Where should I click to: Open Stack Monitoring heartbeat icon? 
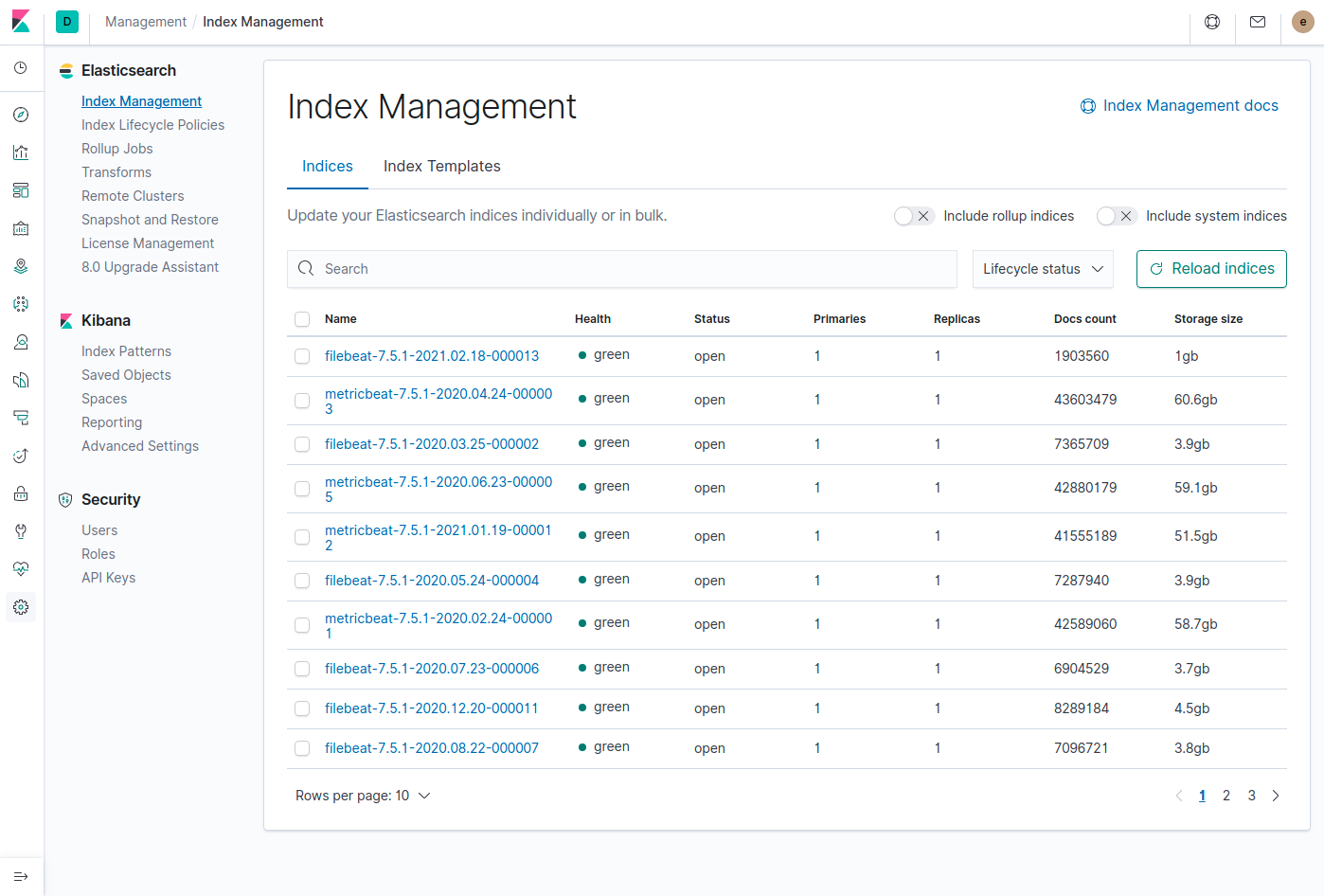21,569
